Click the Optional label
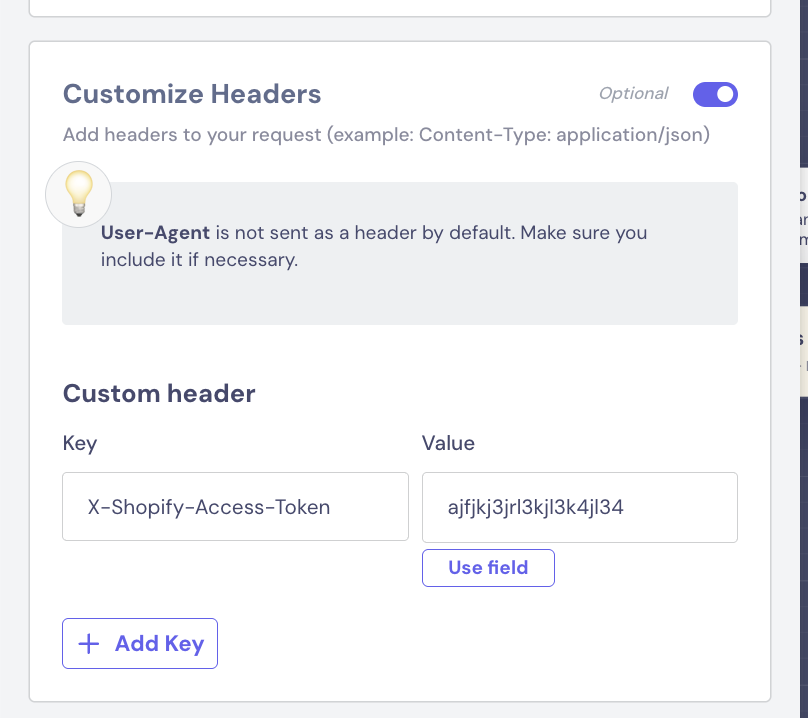This screenshot has width=808, height=718. [x=633, y=94]
